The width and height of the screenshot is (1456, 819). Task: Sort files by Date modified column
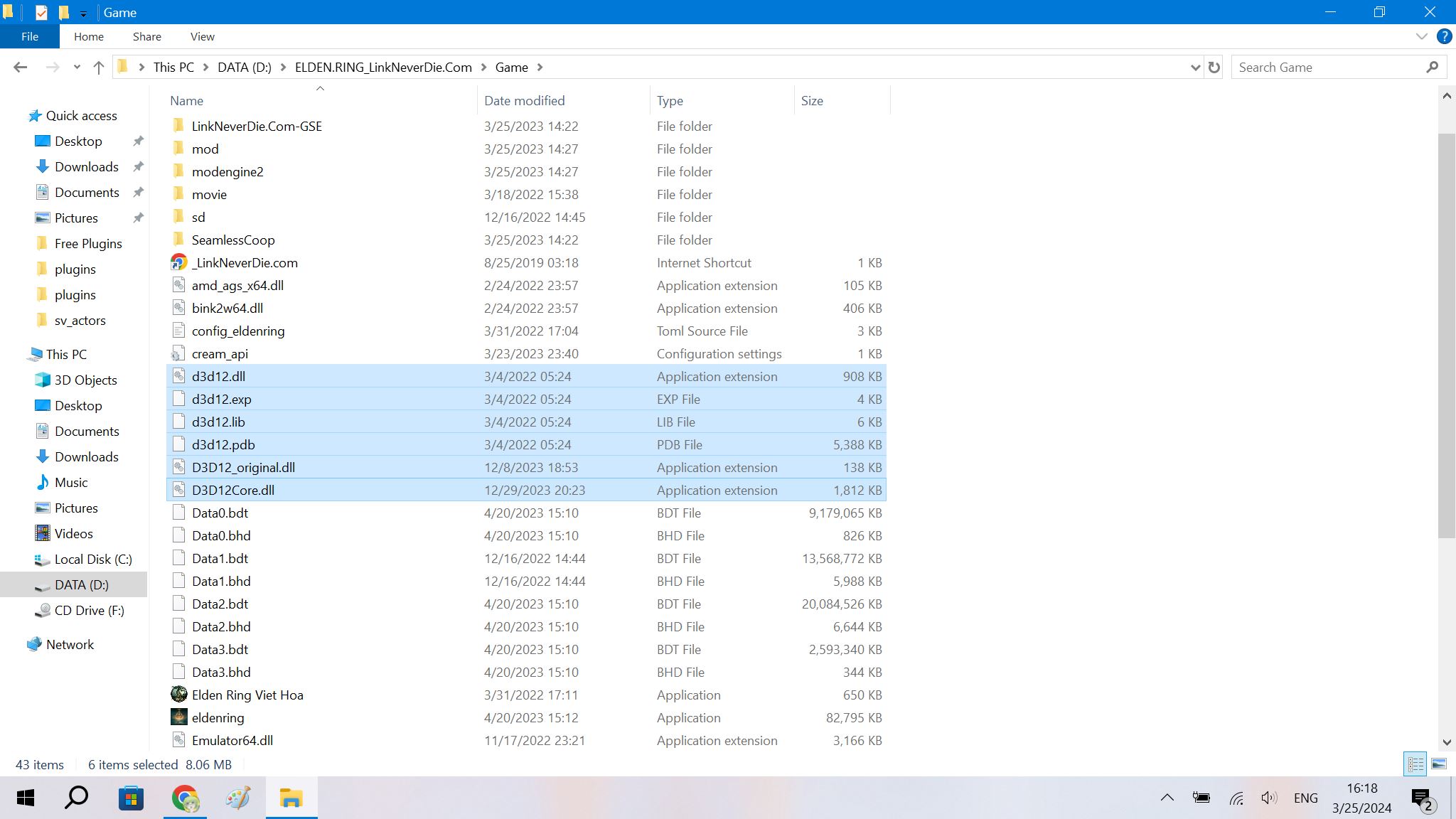(524, 100)
